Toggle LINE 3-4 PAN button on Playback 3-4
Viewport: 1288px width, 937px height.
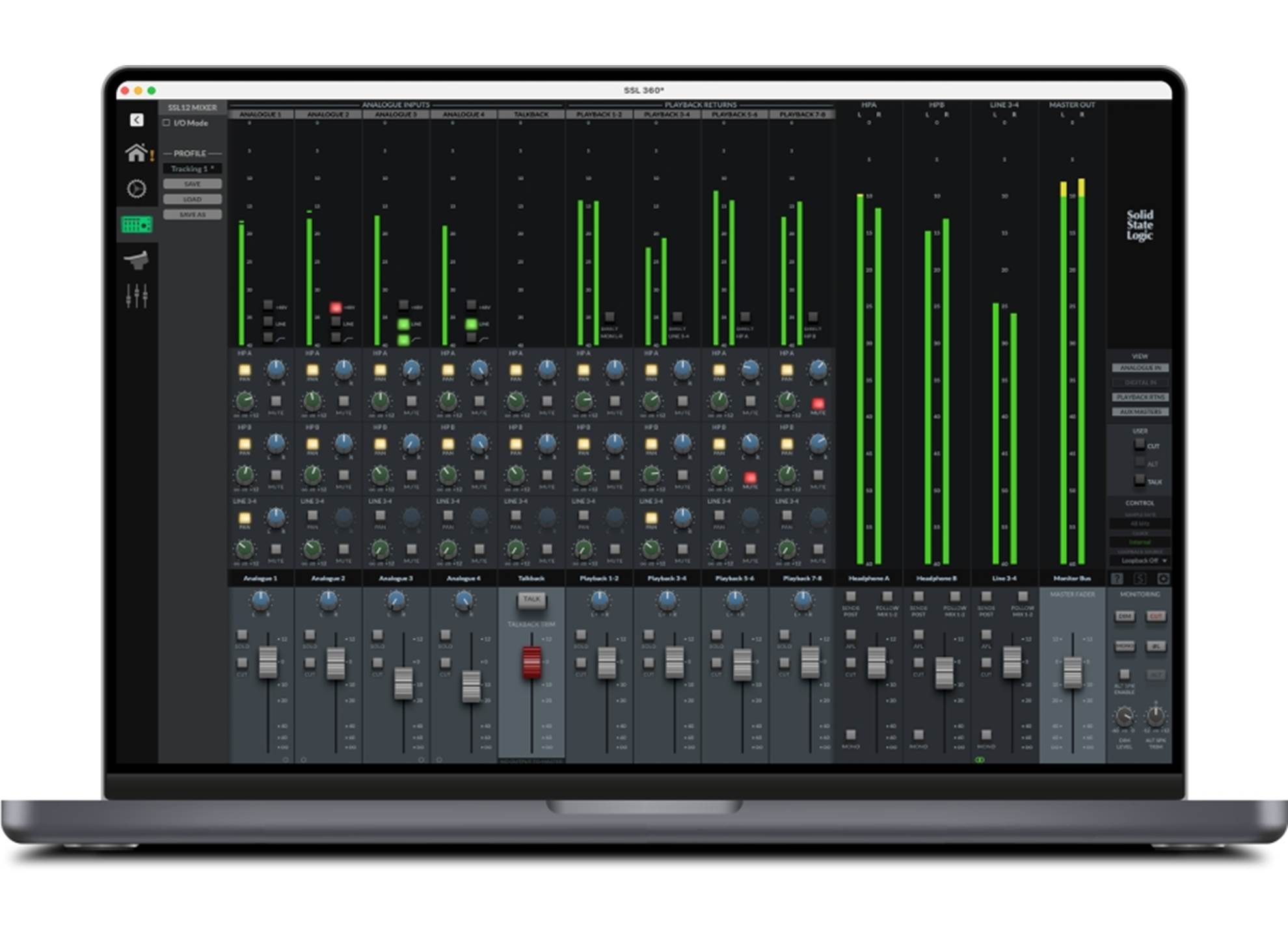[x=651, y=518]
